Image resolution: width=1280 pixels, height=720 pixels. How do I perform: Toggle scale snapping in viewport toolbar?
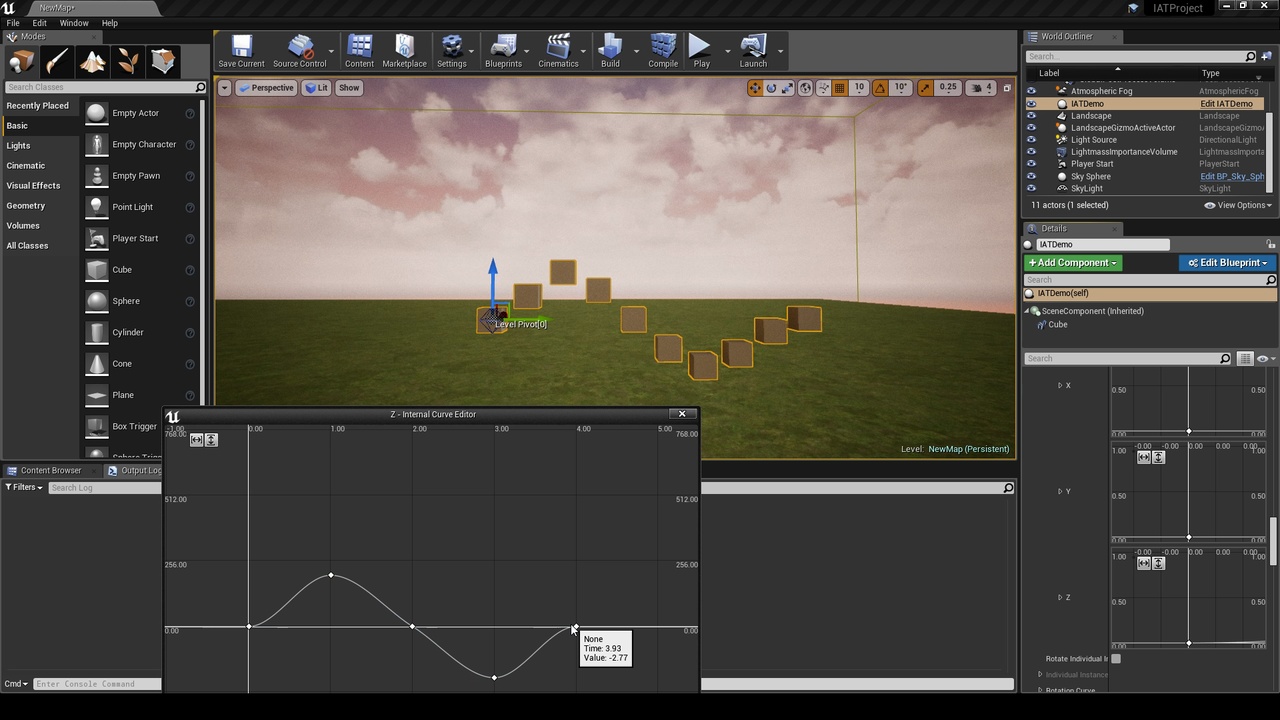[x=926, y=88]
